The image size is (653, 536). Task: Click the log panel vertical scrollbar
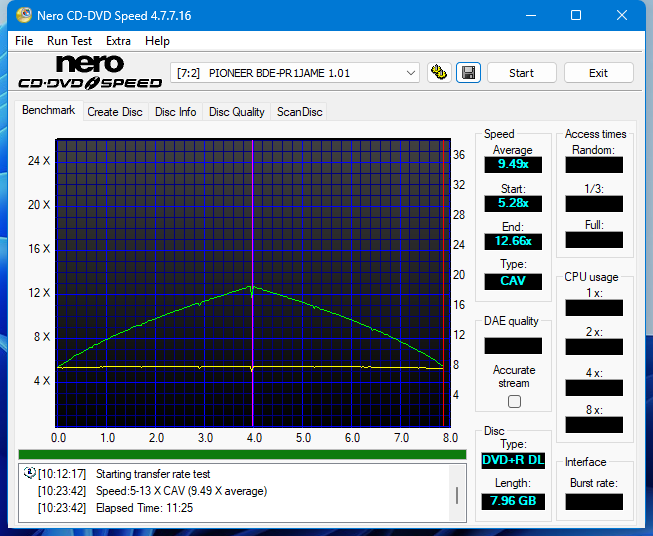coord(457,494)
